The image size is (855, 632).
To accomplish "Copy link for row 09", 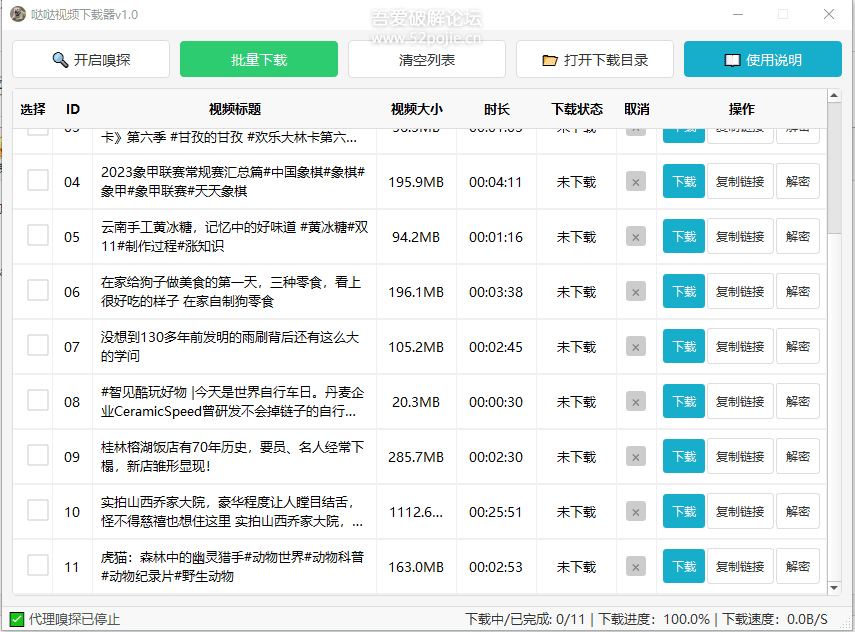I will (740, 456).
